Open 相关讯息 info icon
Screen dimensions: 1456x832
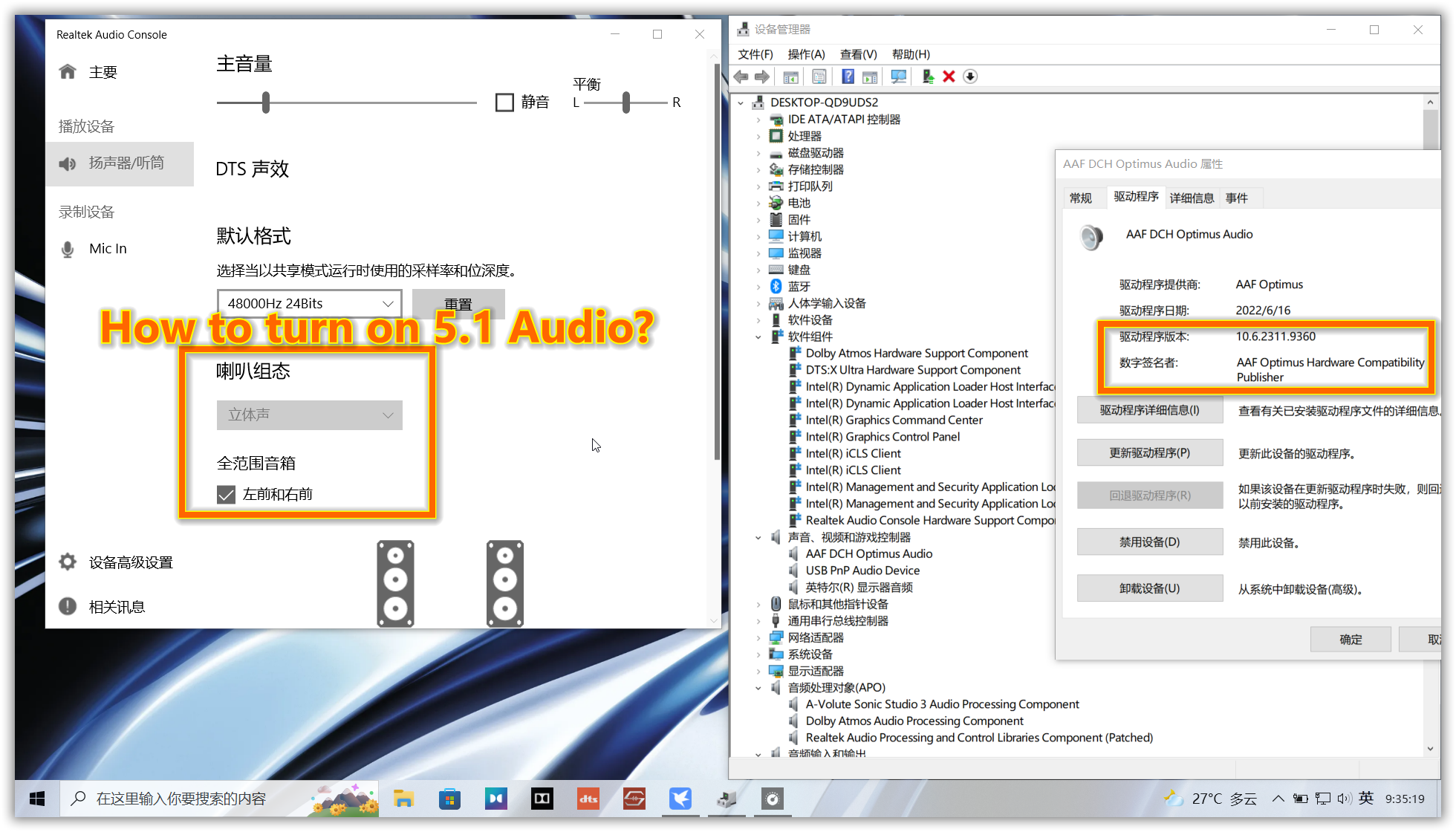coord(68,606)
